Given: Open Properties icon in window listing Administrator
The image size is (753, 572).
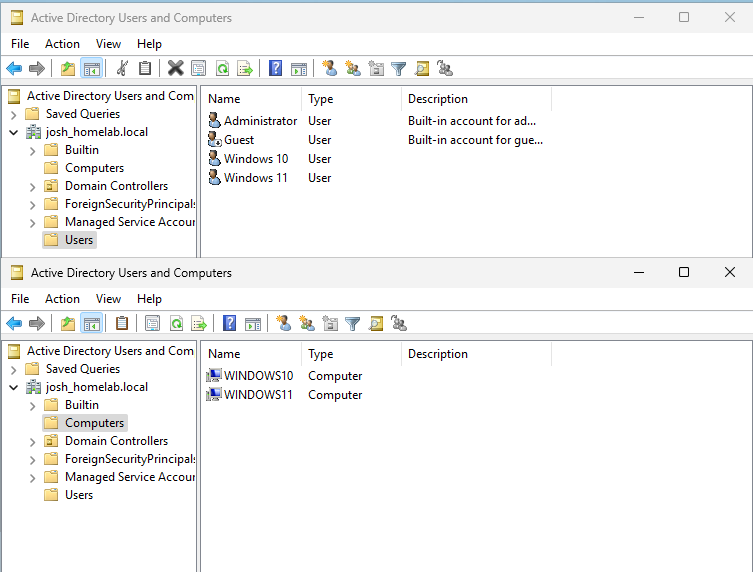Looking at the screenshot, I should click(198, 69).
